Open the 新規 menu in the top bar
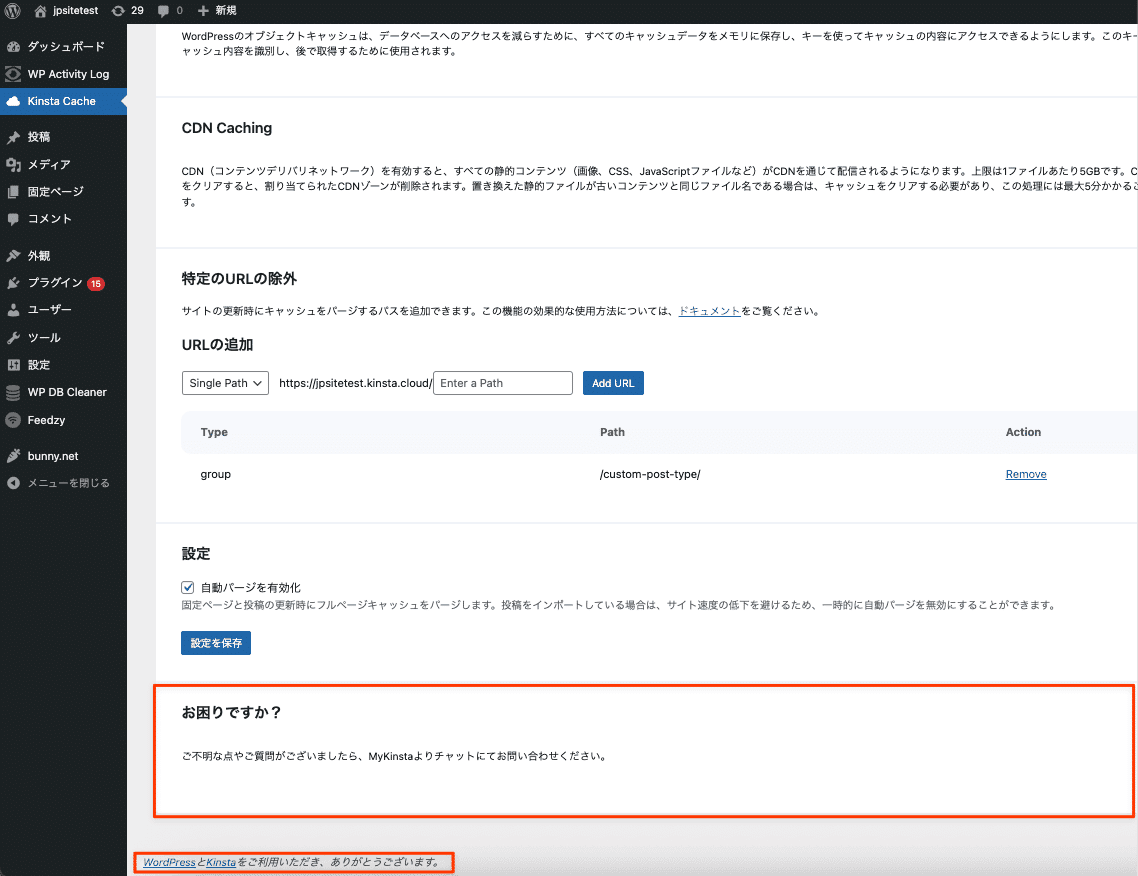 point(219,11)
